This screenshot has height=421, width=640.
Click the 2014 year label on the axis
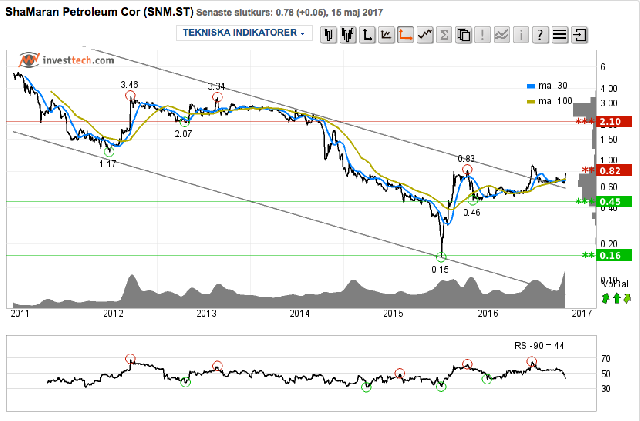tap(300, 314)
